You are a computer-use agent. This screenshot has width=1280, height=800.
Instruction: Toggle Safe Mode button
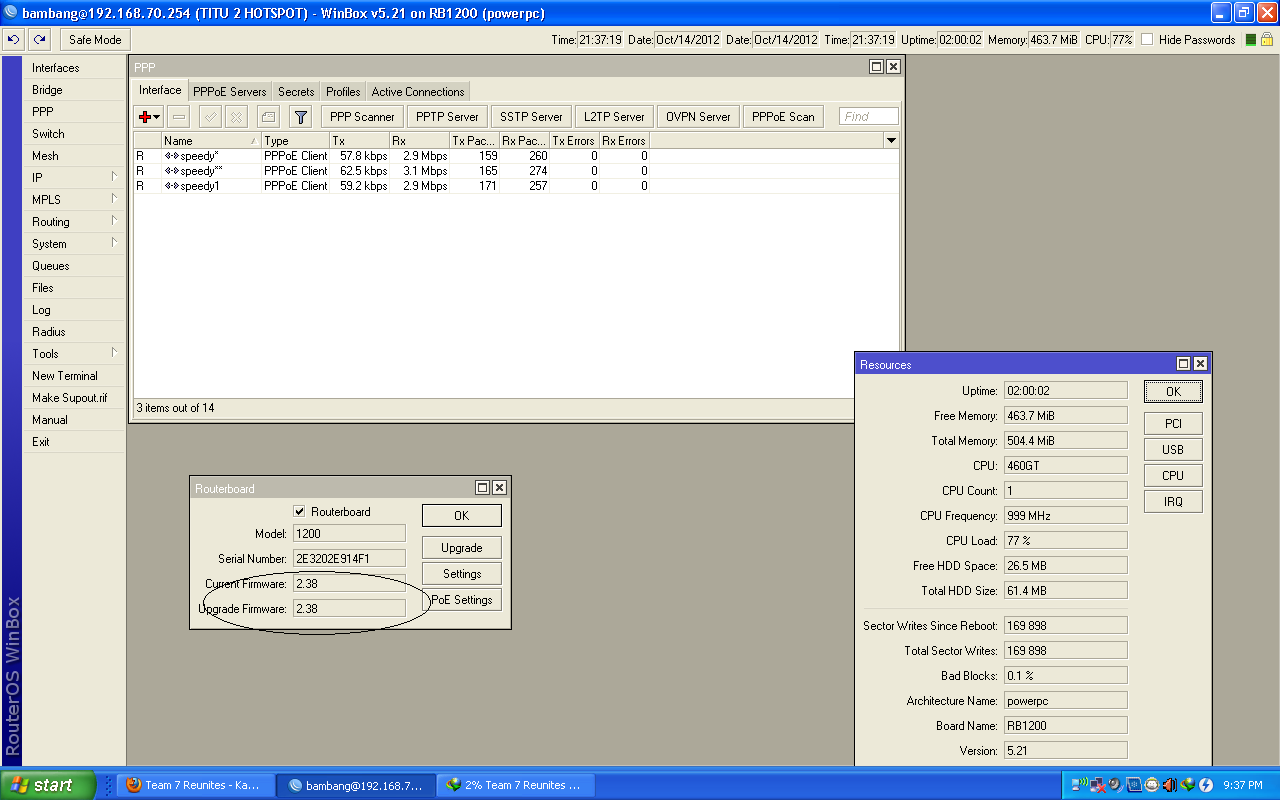[95, 40]
